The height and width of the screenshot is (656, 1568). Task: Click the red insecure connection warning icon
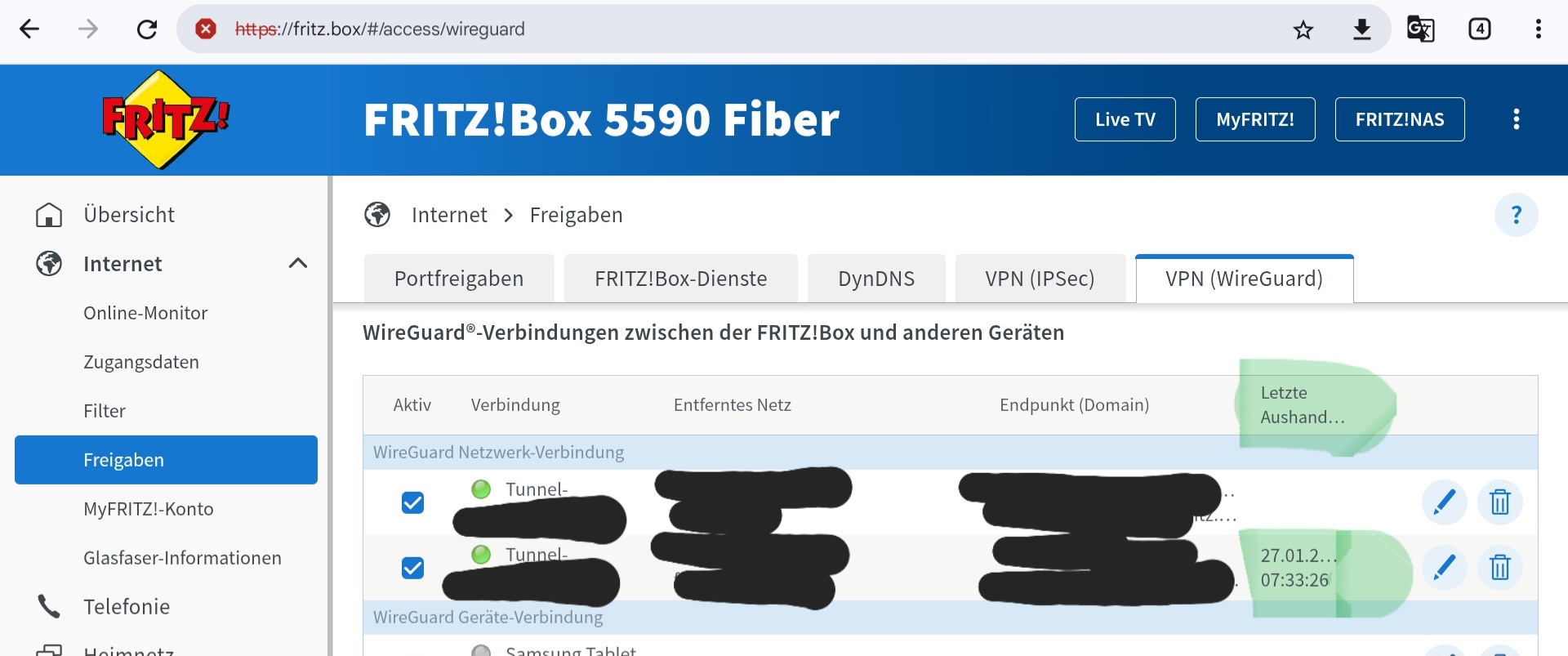206,29
